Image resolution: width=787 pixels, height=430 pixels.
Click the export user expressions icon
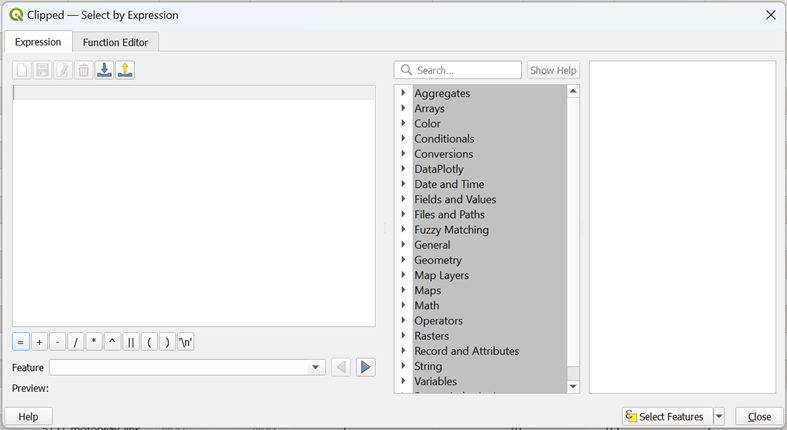click(x=125, y=70)
